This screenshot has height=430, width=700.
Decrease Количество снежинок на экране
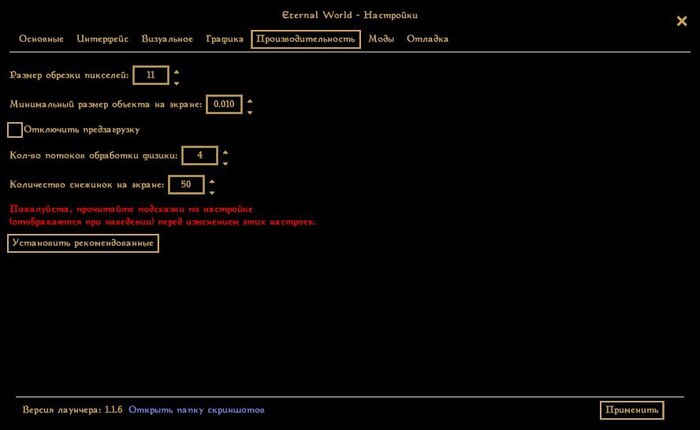coord(212,192)
